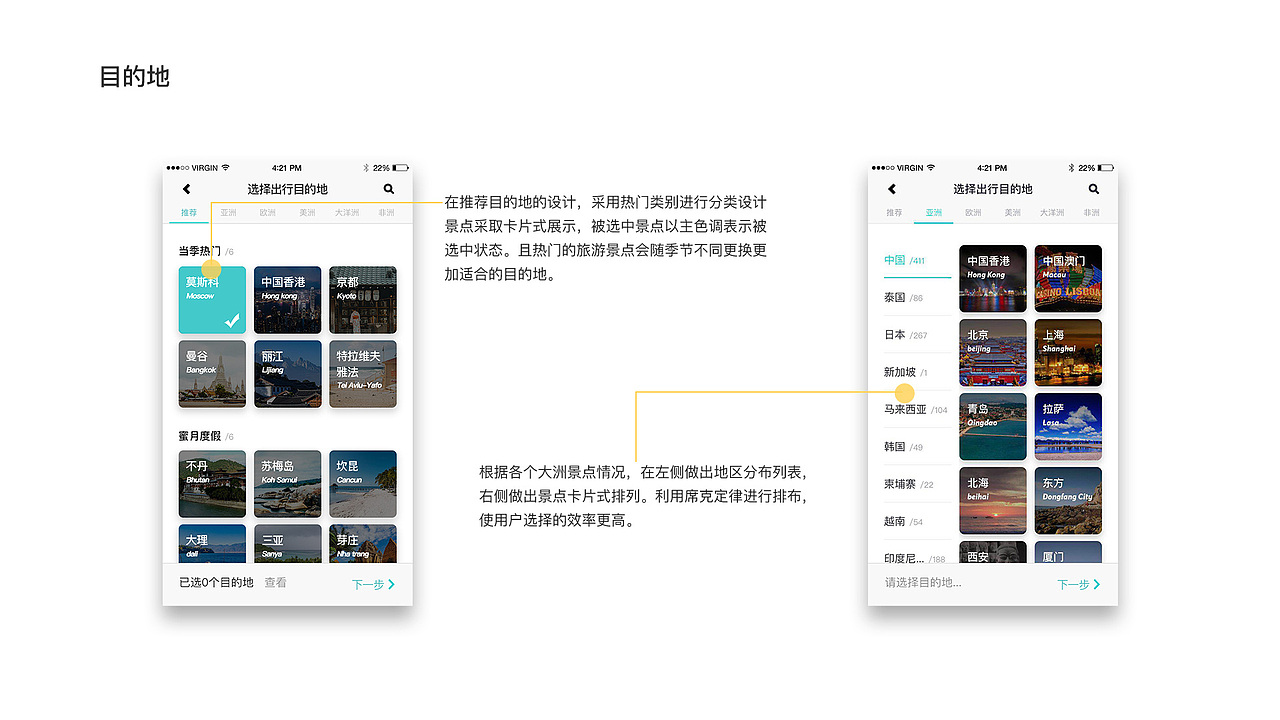The height and width of the screenshot is (720, 1280).
Task: Tap the back arrow on the Asia destination screen
Action: pyautogui.click(x=891, y=189)
